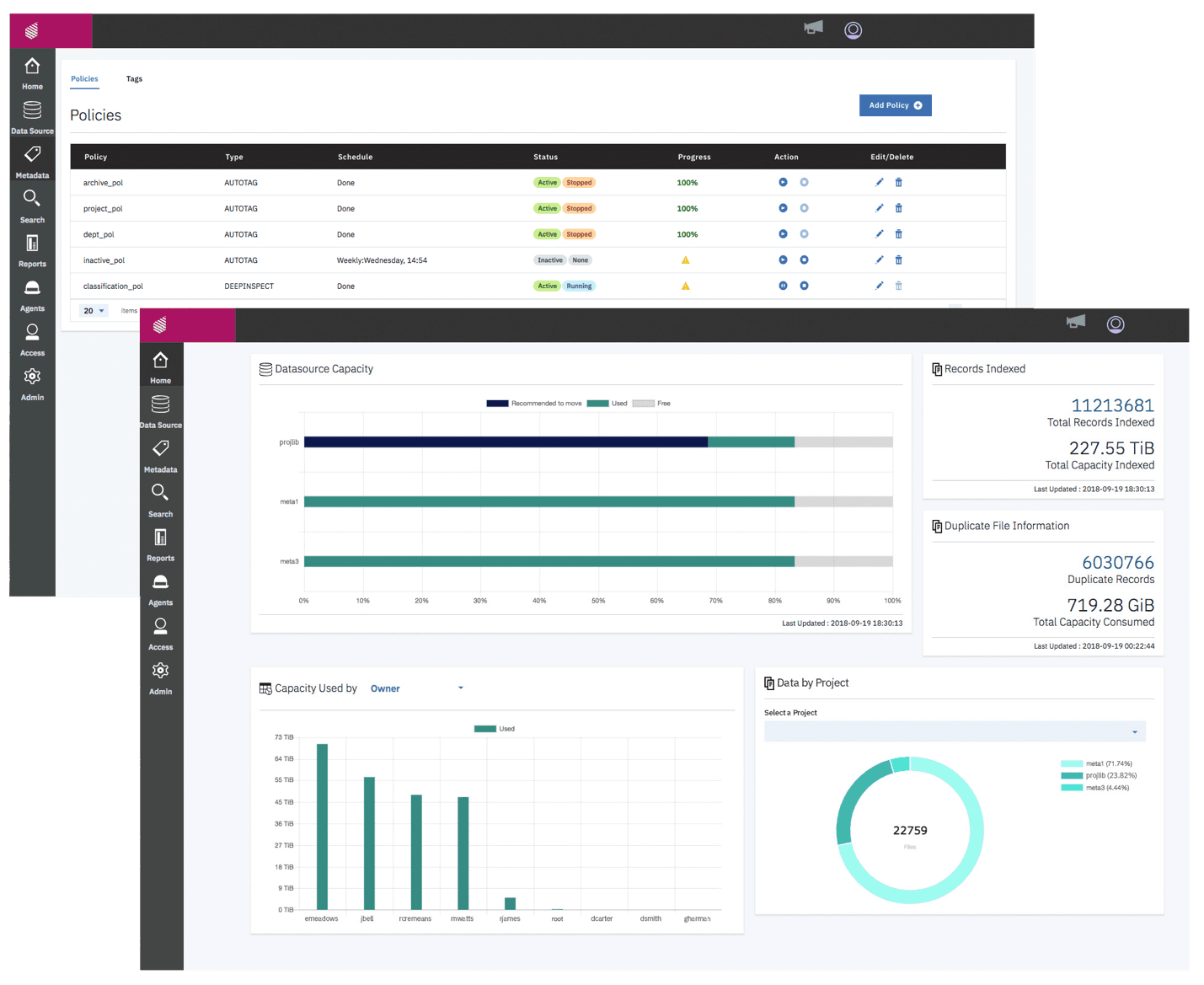Pause classification_pol with the pause button
This screenshot has height=985, width=1204.
(x=782, y=286)
